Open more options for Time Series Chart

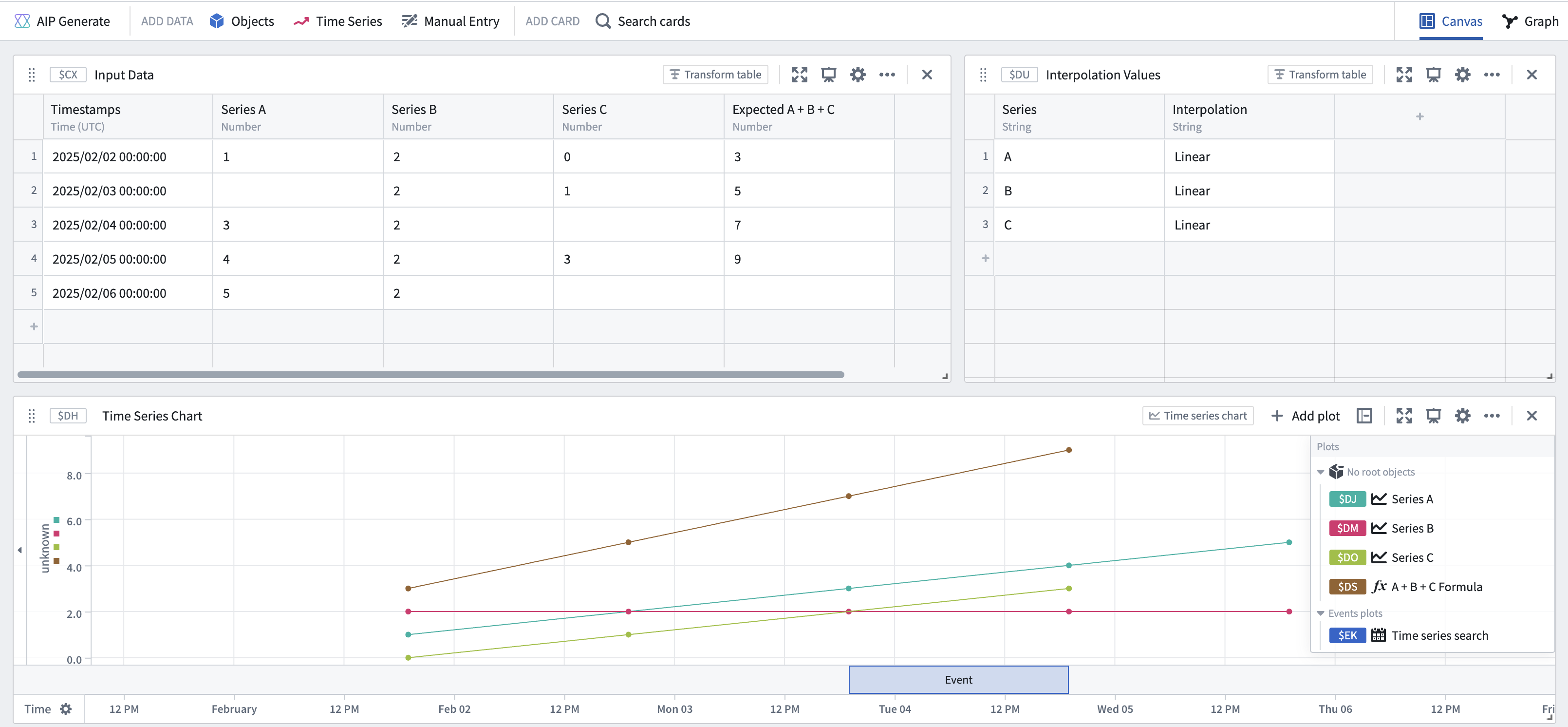(1492, 415)
